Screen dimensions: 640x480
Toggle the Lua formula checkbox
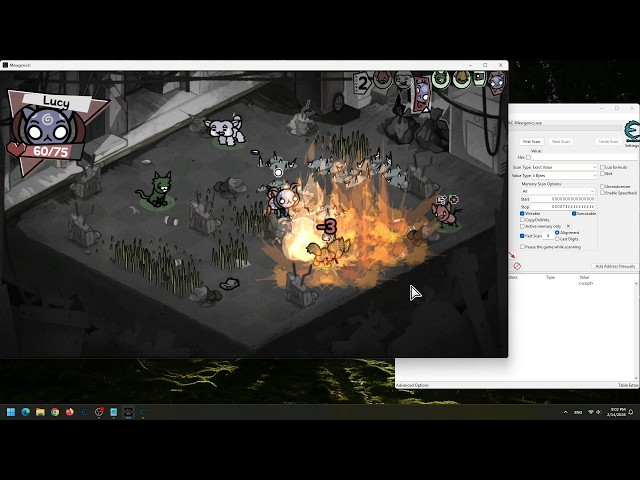pyautogui.click(x=602, y=167)
